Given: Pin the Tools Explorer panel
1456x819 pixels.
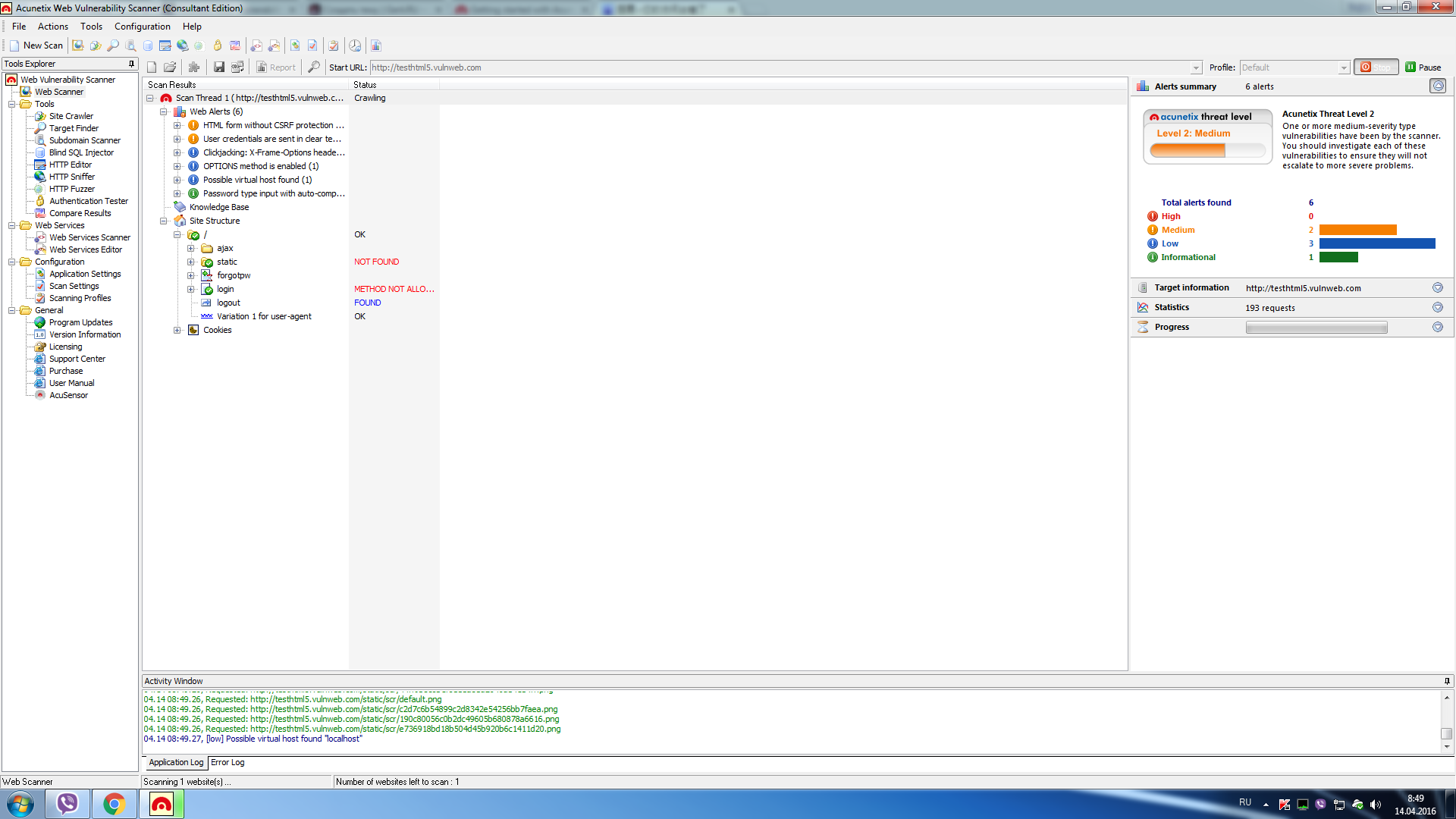Looking at the screenshot, I should tap(132, 64).
